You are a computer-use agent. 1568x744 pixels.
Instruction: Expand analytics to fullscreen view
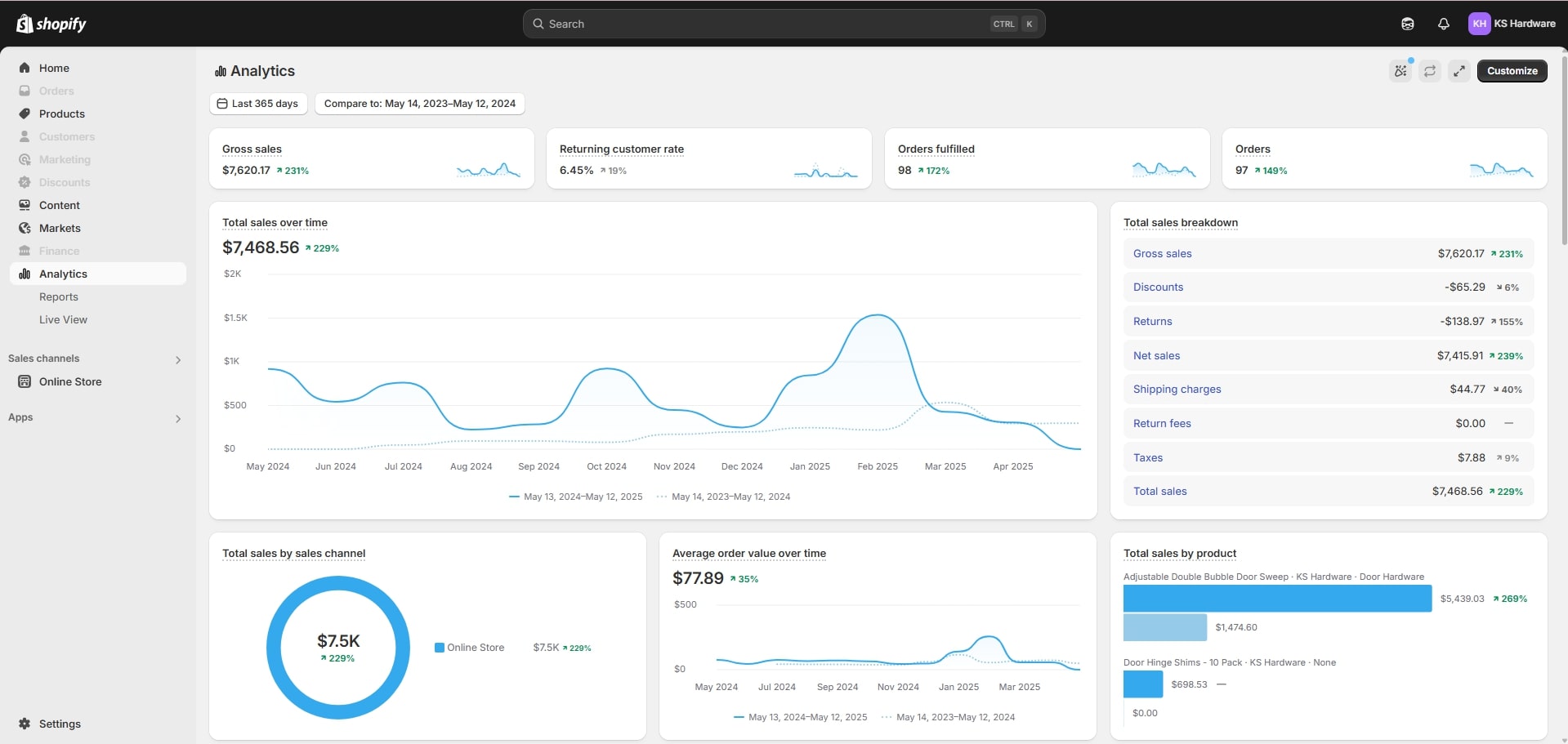point(1459,71)
